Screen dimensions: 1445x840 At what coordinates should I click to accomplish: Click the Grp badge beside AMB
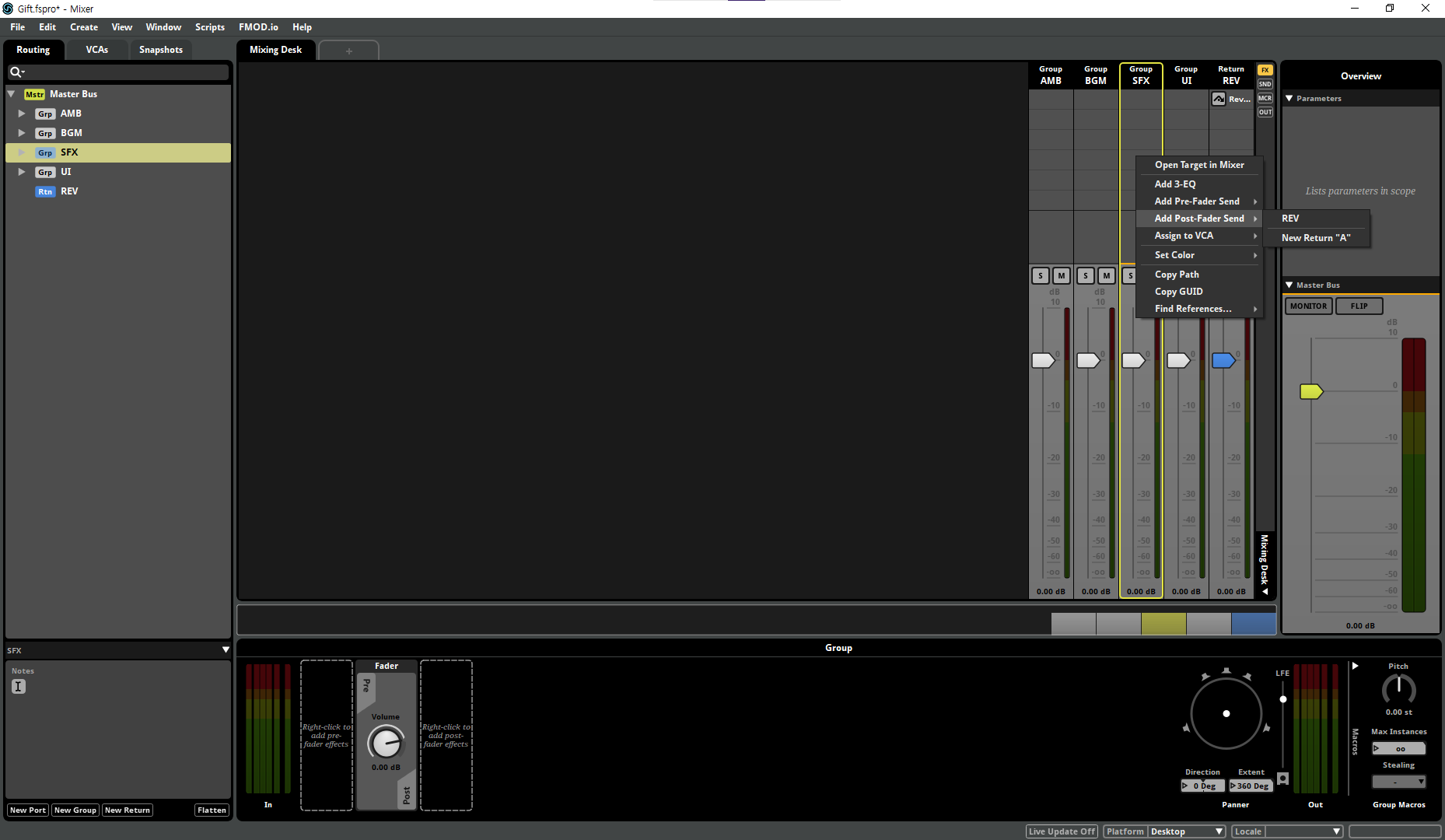[x=45, y=114]
